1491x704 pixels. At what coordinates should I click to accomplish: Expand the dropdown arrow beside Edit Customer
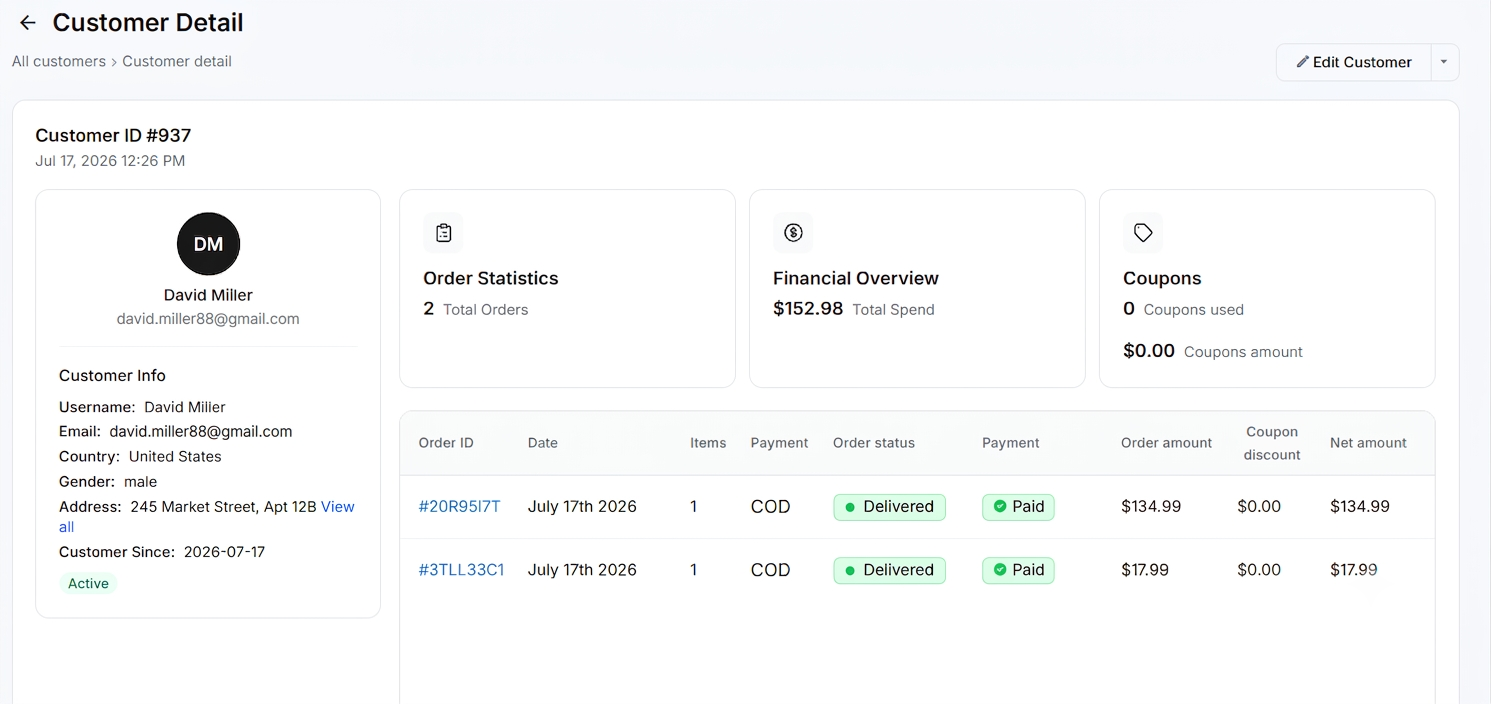[1444, 62]
